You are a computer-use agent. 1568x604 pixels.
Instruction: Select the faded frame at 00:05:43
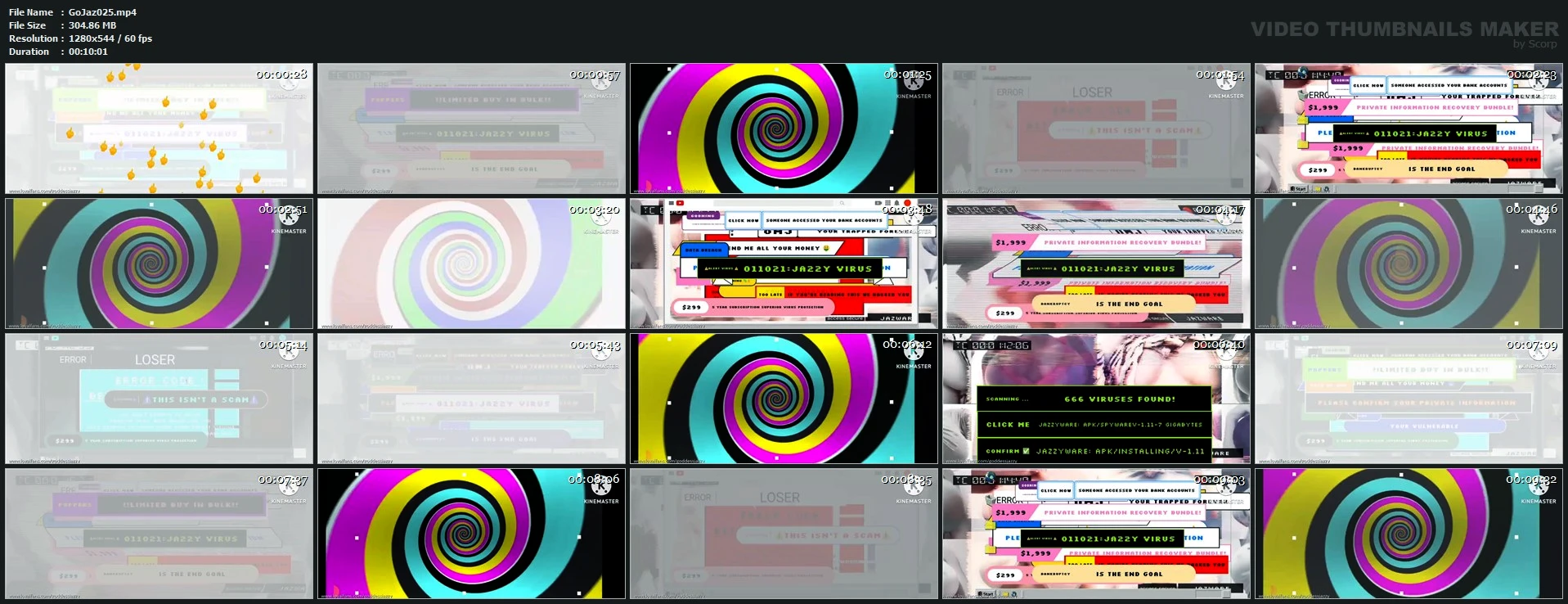tap(471, 399)
